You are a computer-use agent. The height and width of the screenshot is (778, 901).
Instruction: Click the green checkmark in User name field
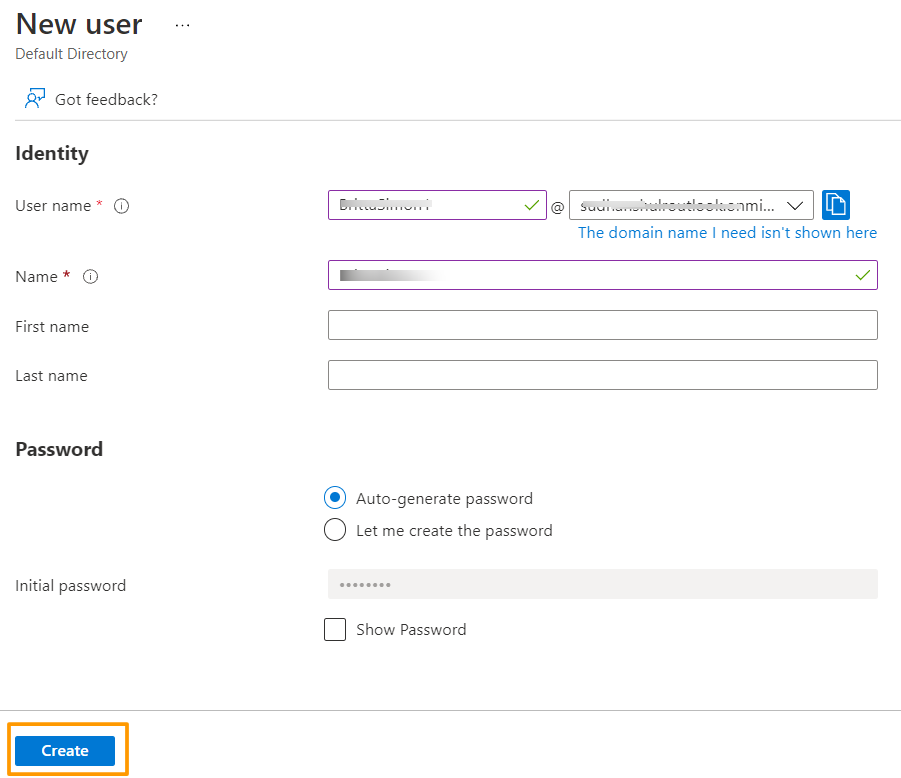[531, 205]
